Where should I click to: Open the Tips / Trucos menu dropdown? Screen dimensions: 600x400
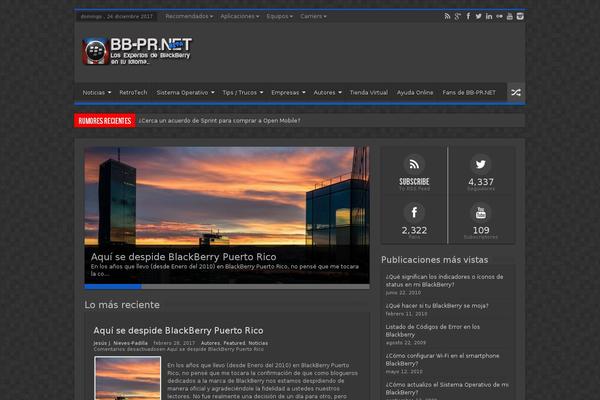click(x=243, y=93)
